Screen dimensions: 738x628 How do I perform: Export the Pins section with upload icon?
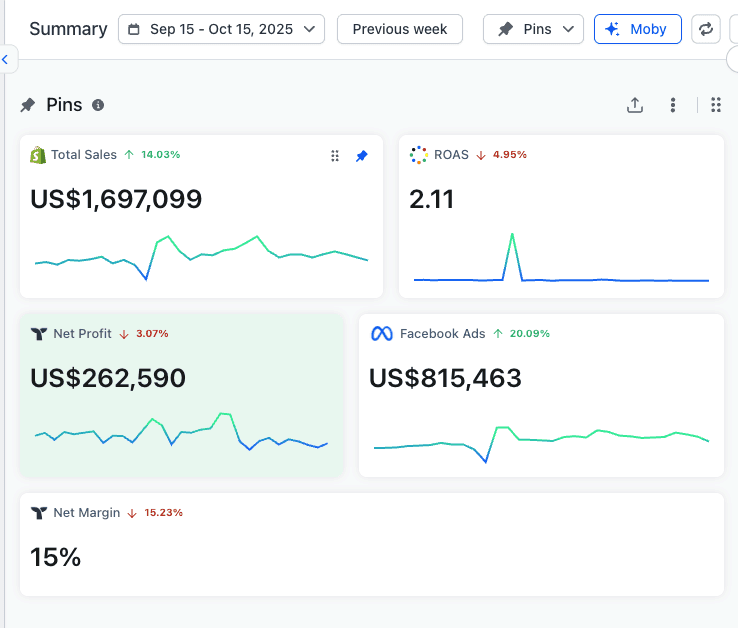pyautogui.click(x=635, y=105)
